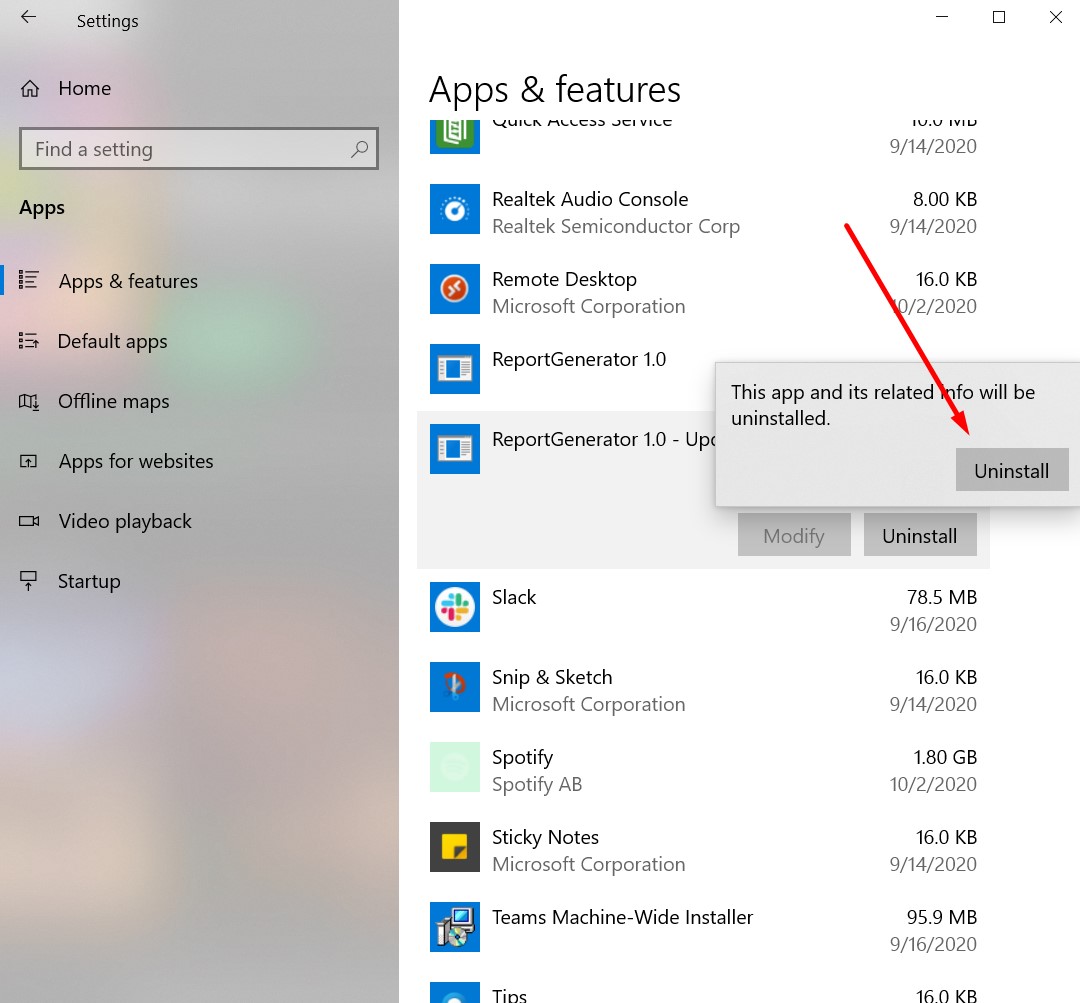This screenshot has height=1003, width=1080.
Task: Maximize the Settings window
Action: click(999, 17)
